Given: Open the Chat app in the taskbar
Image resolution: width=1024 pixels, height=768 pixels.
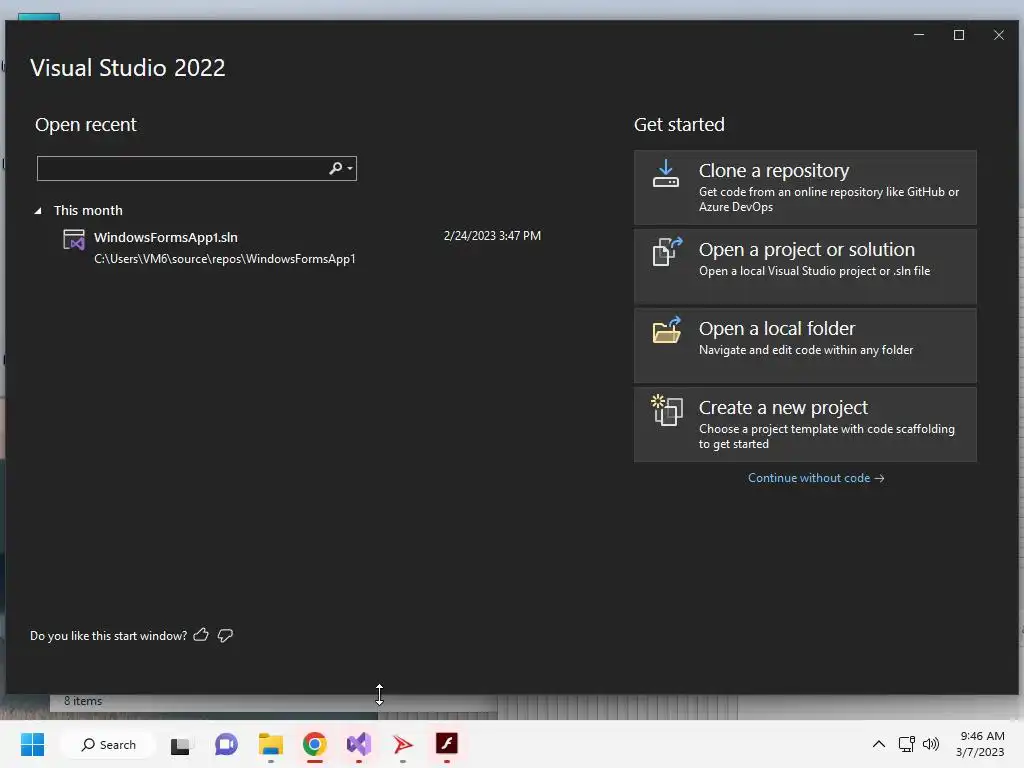Looking at the screenshot, I should click(226, 744).
